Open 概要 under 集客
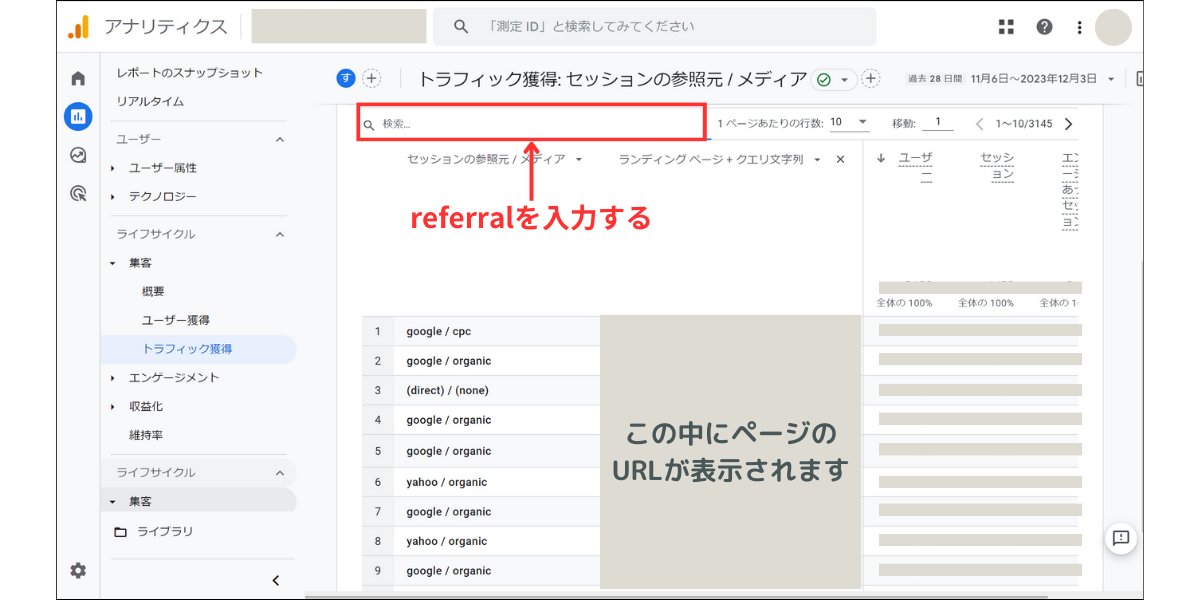The image size is (1200, 600). pyautogui.click(x=153, y=292)
